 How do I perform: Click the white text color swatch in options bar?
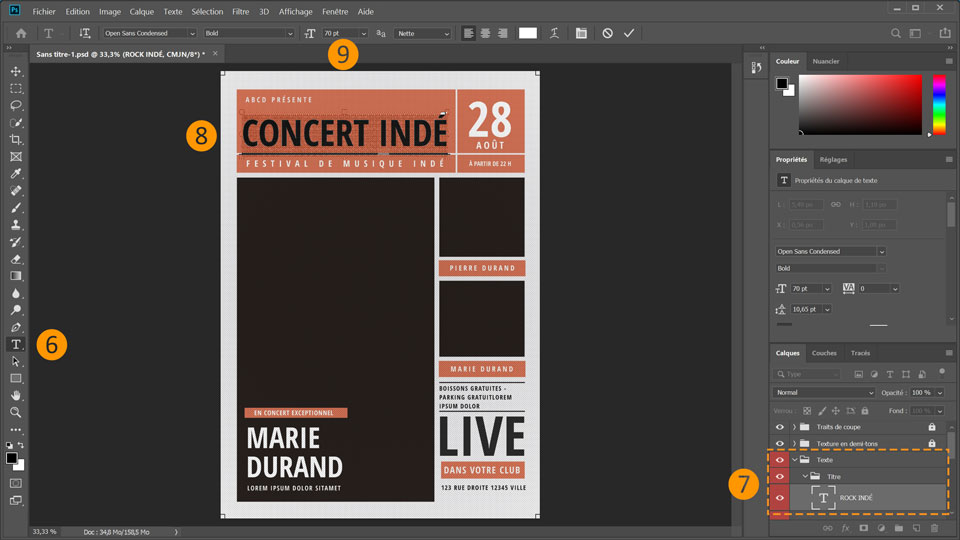527,33
